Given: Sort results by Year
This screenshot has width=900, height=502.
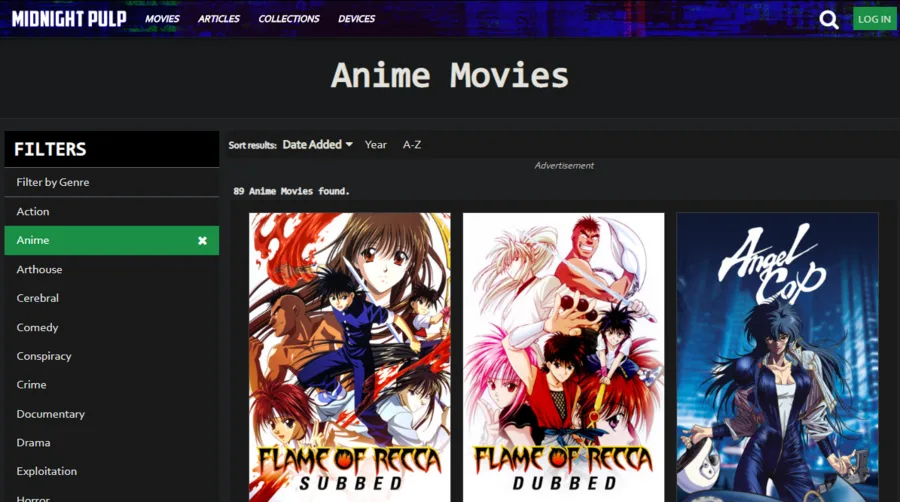Looking at the screenshot, I should (x=375, y=145).
